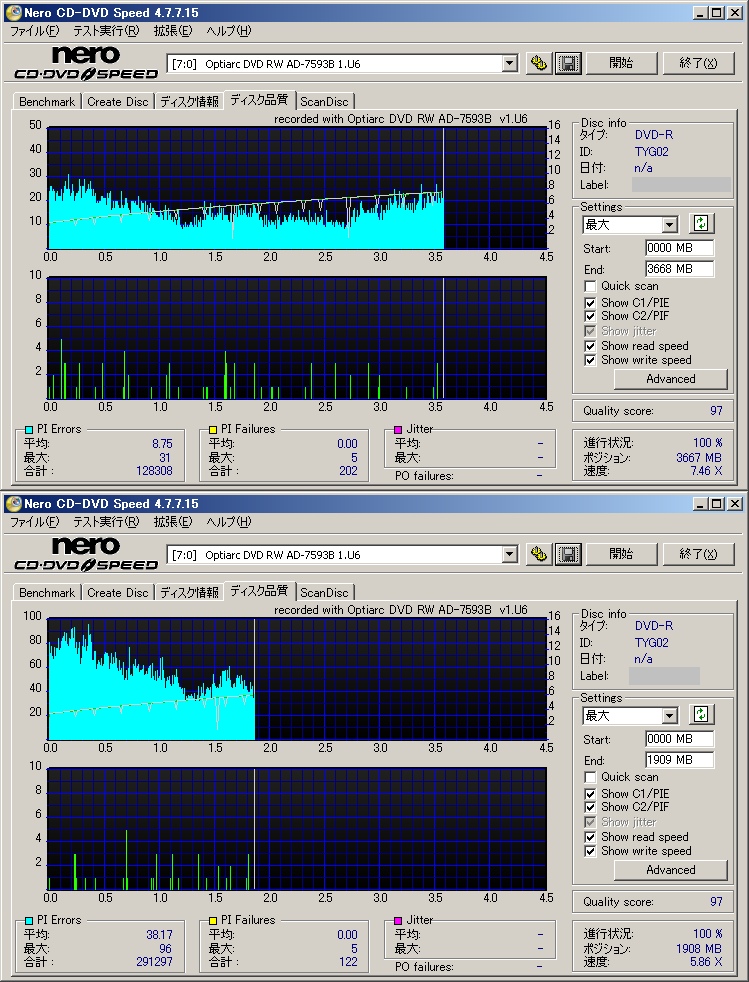
Task: Click speed value 7.46 X in top window
Action: click(706, 471)
